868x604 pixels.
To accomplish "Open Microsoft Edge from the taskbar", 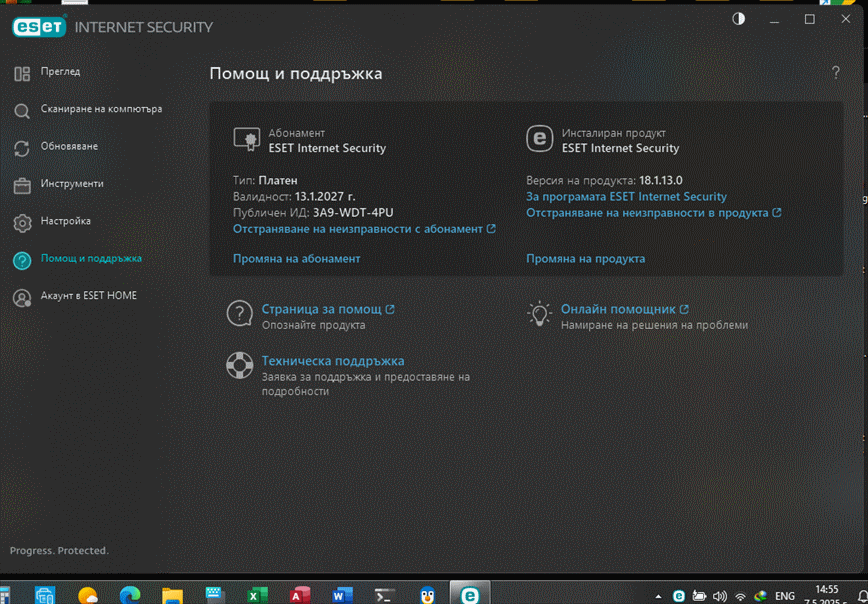I will (130, 596).
